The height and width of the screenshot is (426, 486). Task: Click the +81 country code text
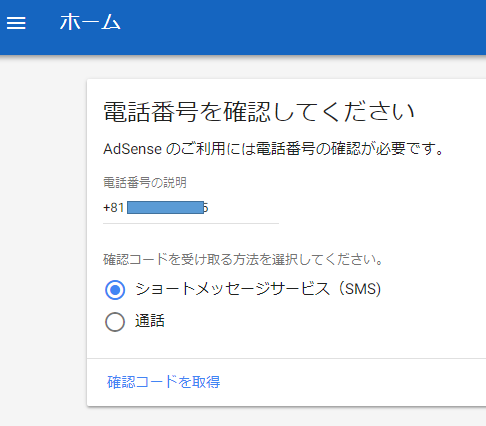point(114,208)
